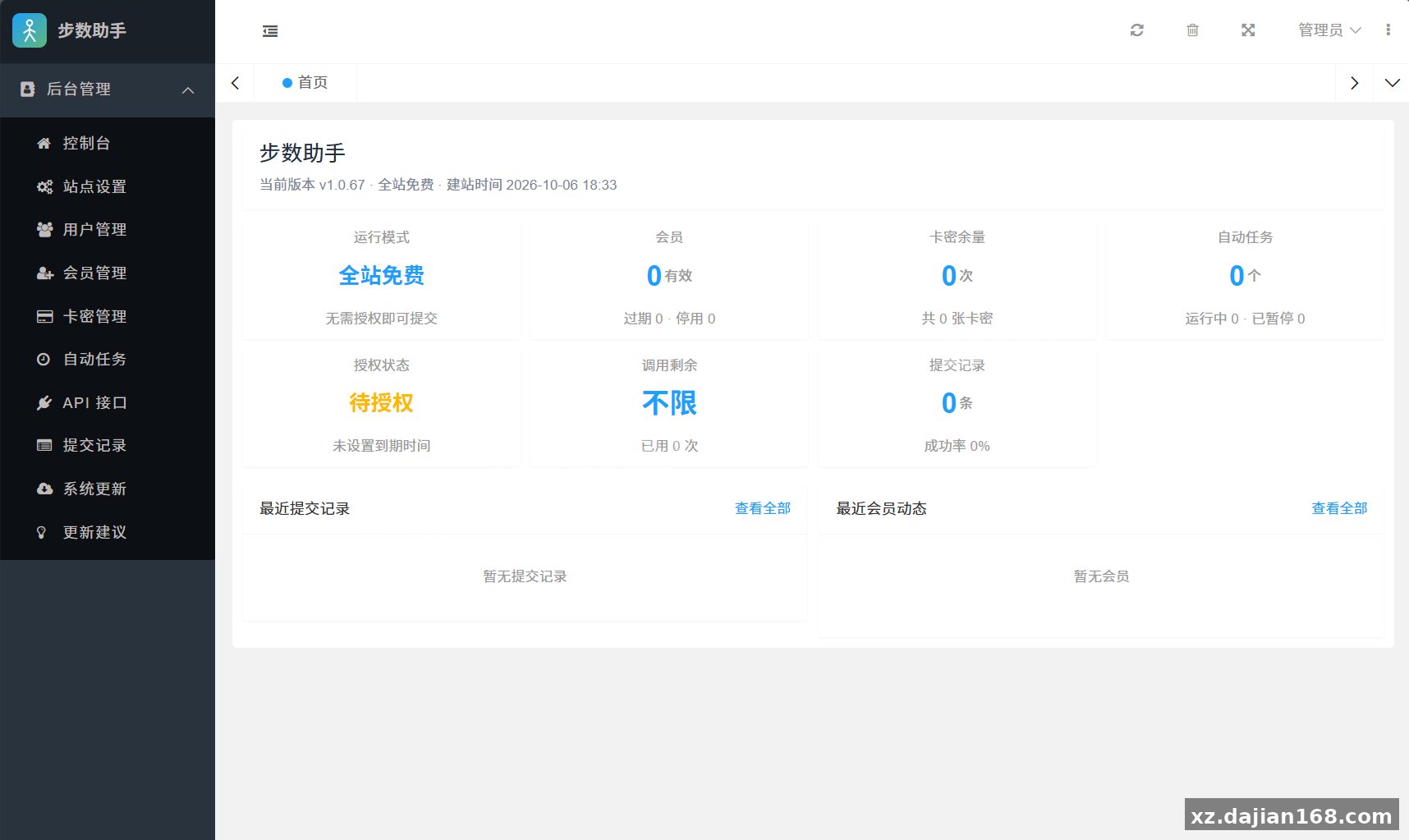The width and height of the screenshot is (1409, 840).
Task: Click the users icon beside 用户管理
Action: [x=44, y=229]
